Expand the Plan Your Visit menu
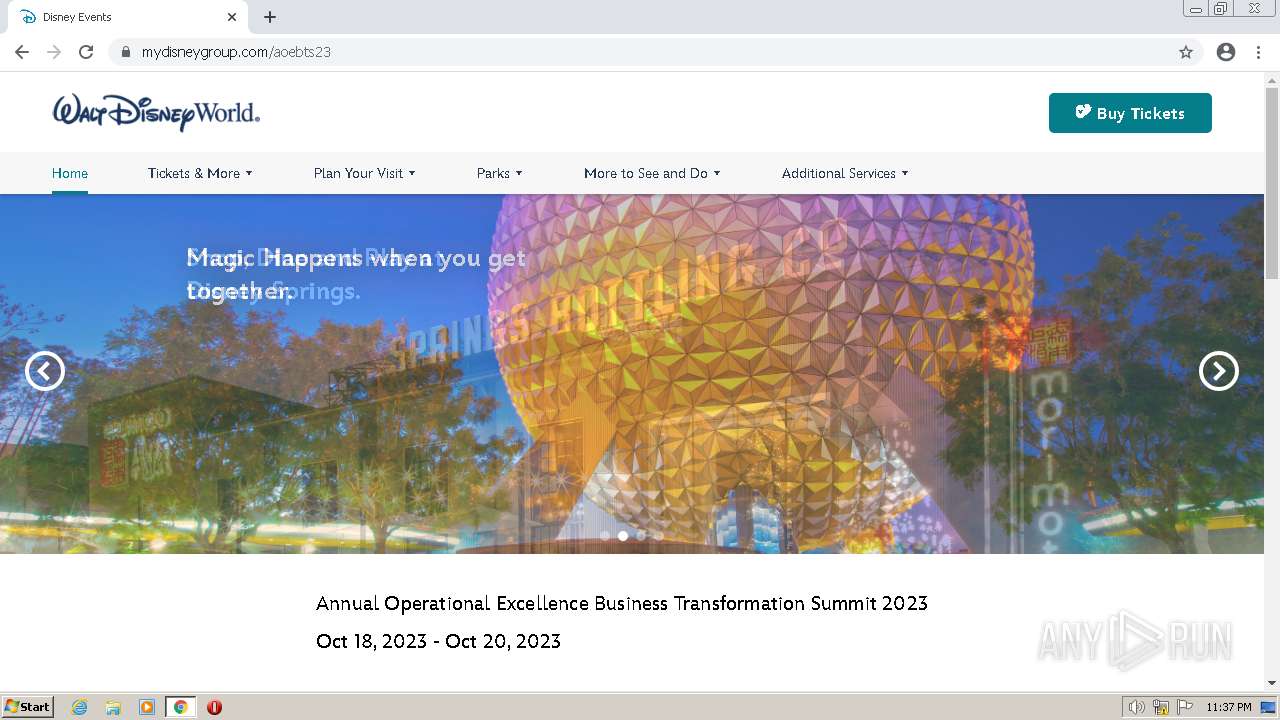 (x=364, y=173)
